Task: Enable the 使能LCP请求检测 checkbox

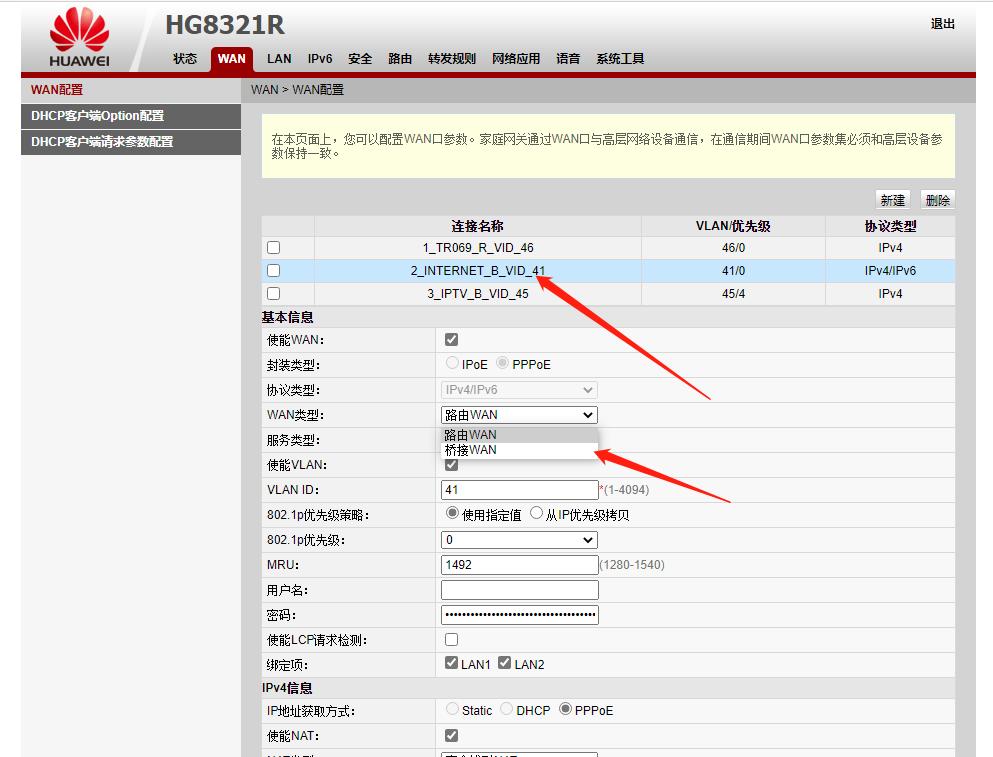Action: coord(450,639)
